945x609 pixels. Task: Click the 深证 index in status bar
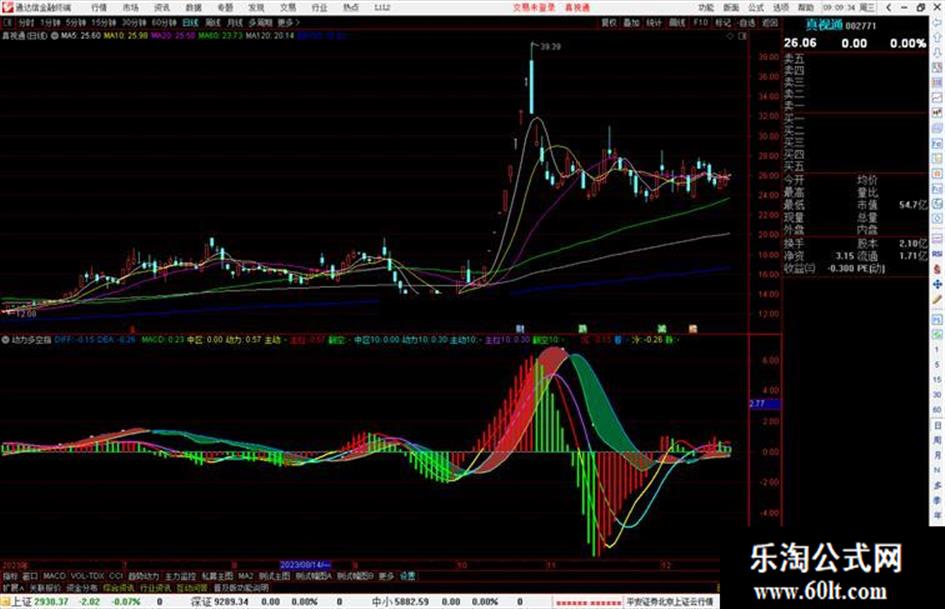[201, 602]
